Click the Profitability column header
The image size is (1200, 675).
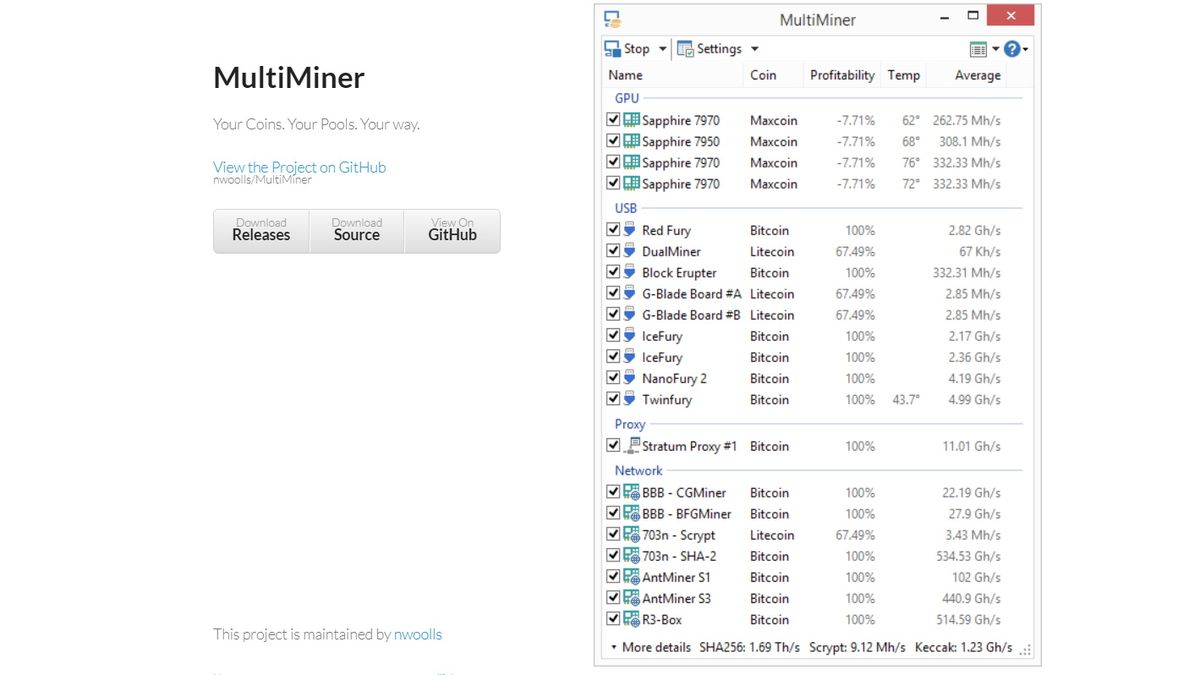[x=841, y=74]
